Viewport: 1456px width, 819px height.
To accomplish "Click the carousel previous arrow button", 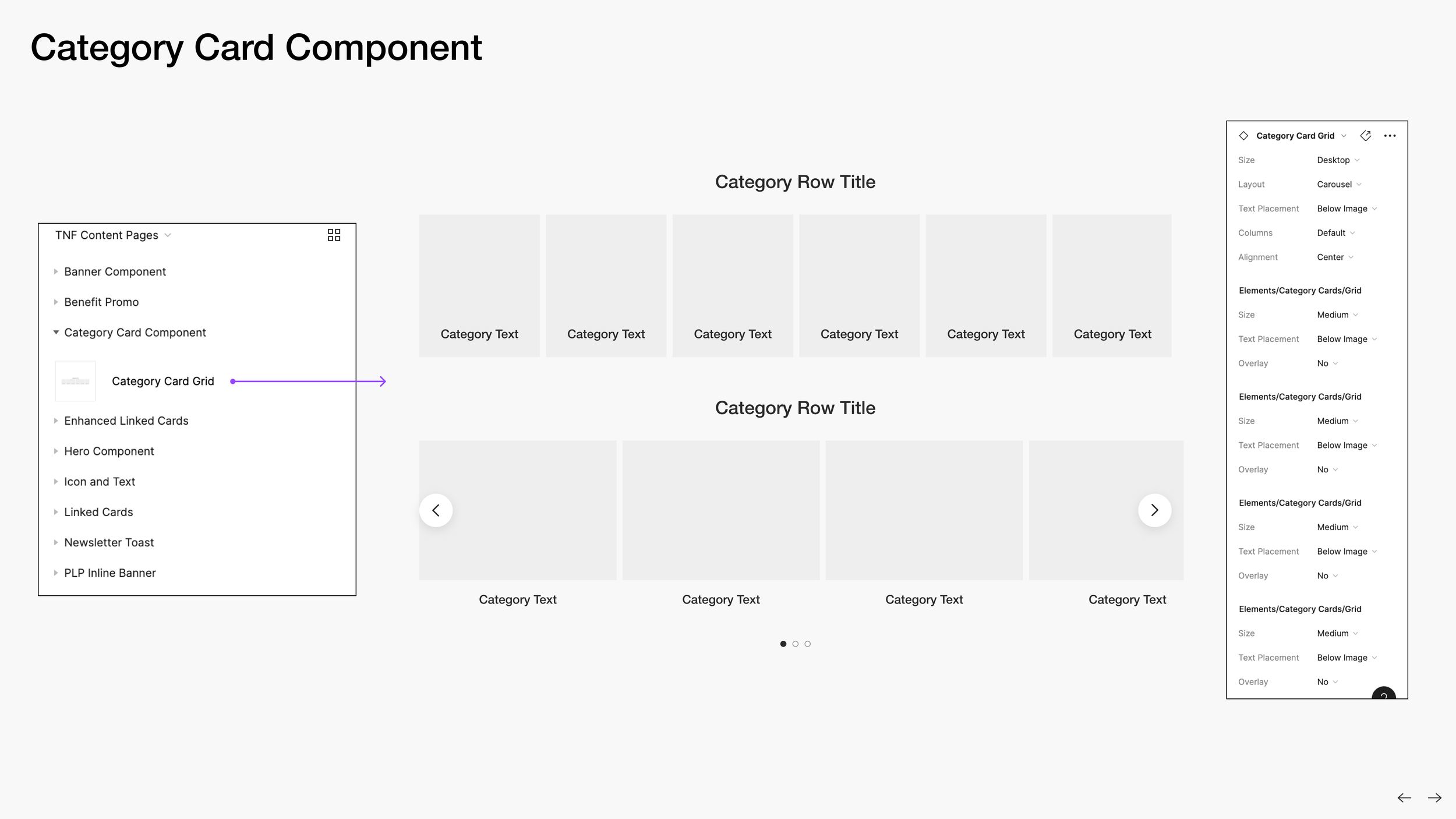I will tap(436, 510).
